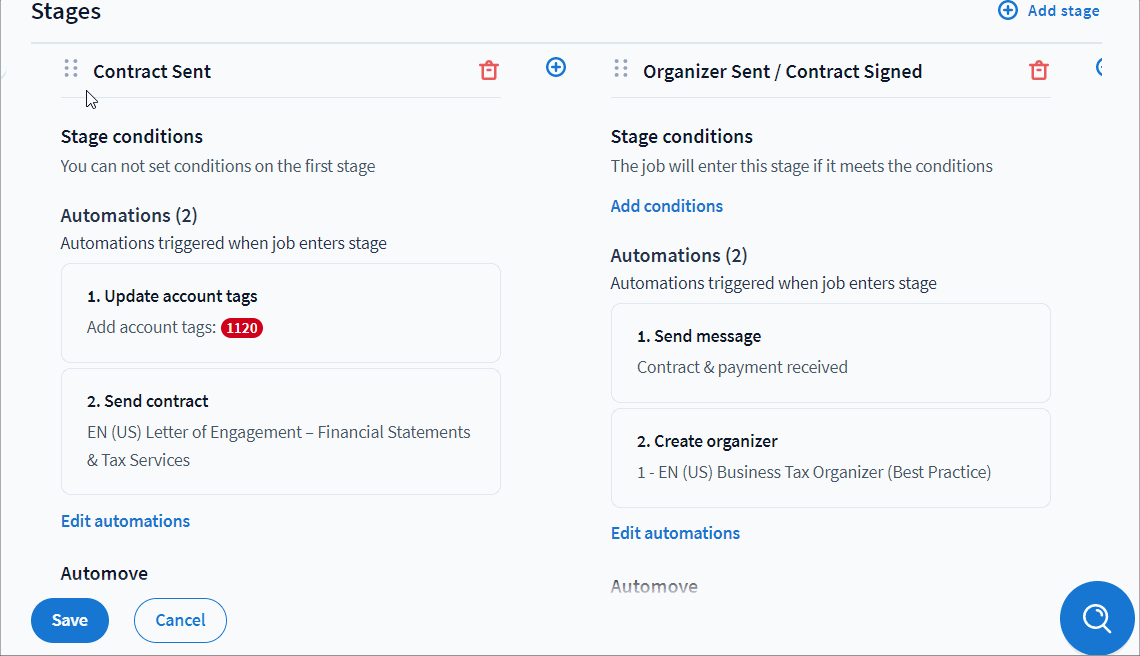This screenshot has width=1140, height=656.
Task: Edit automations for Organizer Sent stage
Action: tap(675, 533)
